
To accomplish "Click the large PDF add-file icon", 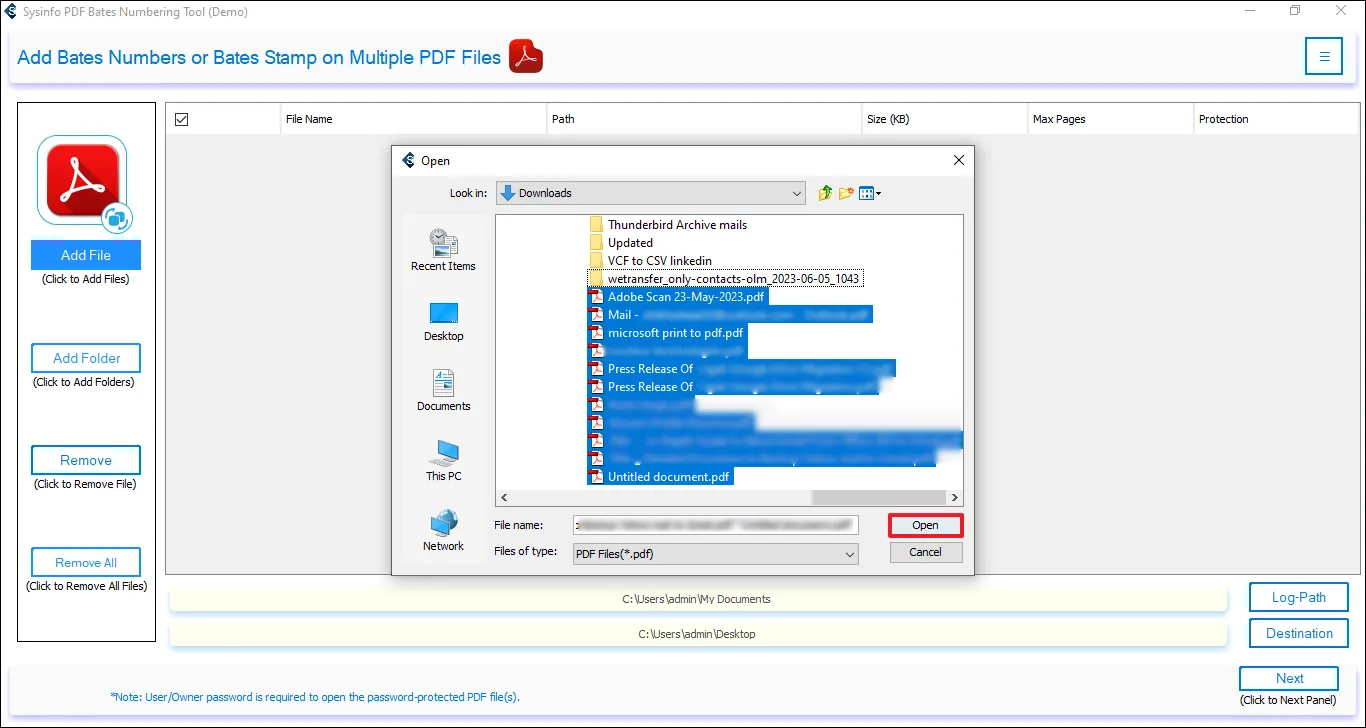I will click(82, 181).
